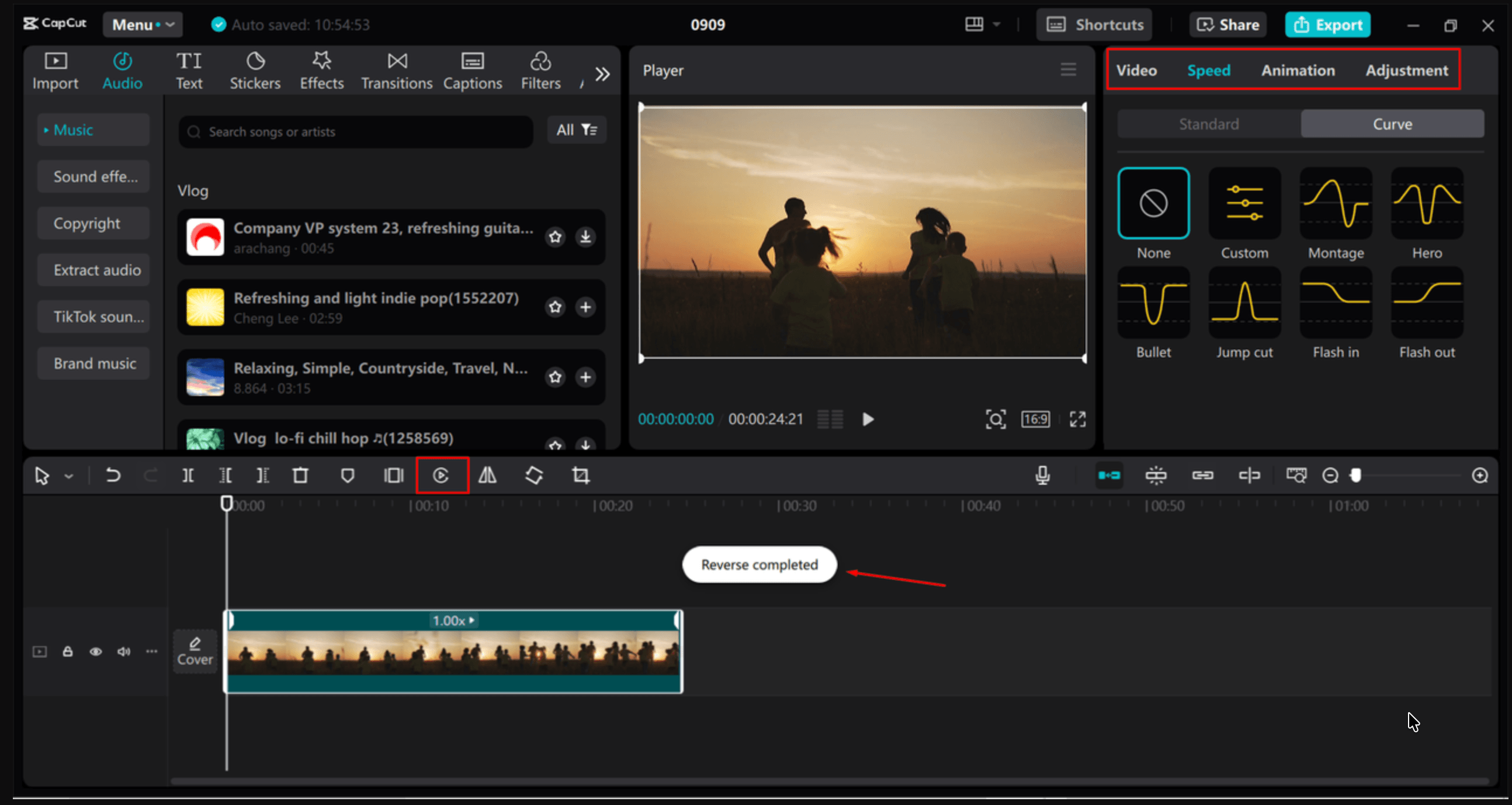
Task: Click the Reverse clip toolbar icon
Action: click(441, 476)
